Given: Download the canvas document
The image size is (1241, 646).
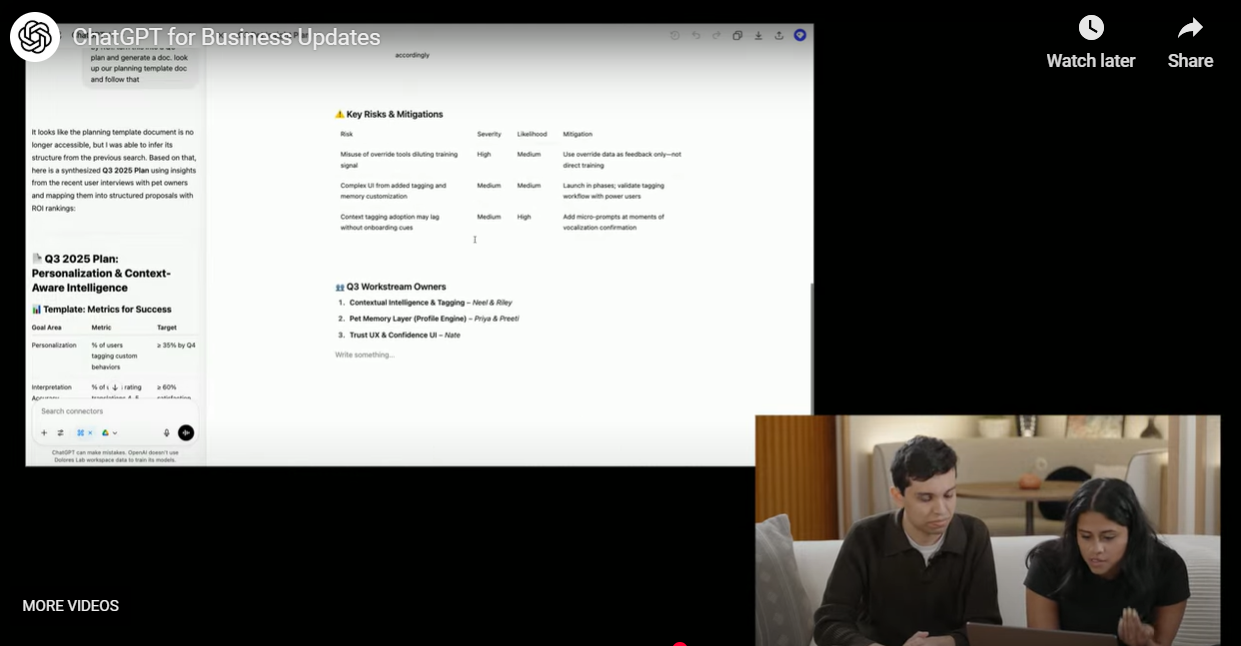Looking at the screenshot, I should tap(758, 35).
